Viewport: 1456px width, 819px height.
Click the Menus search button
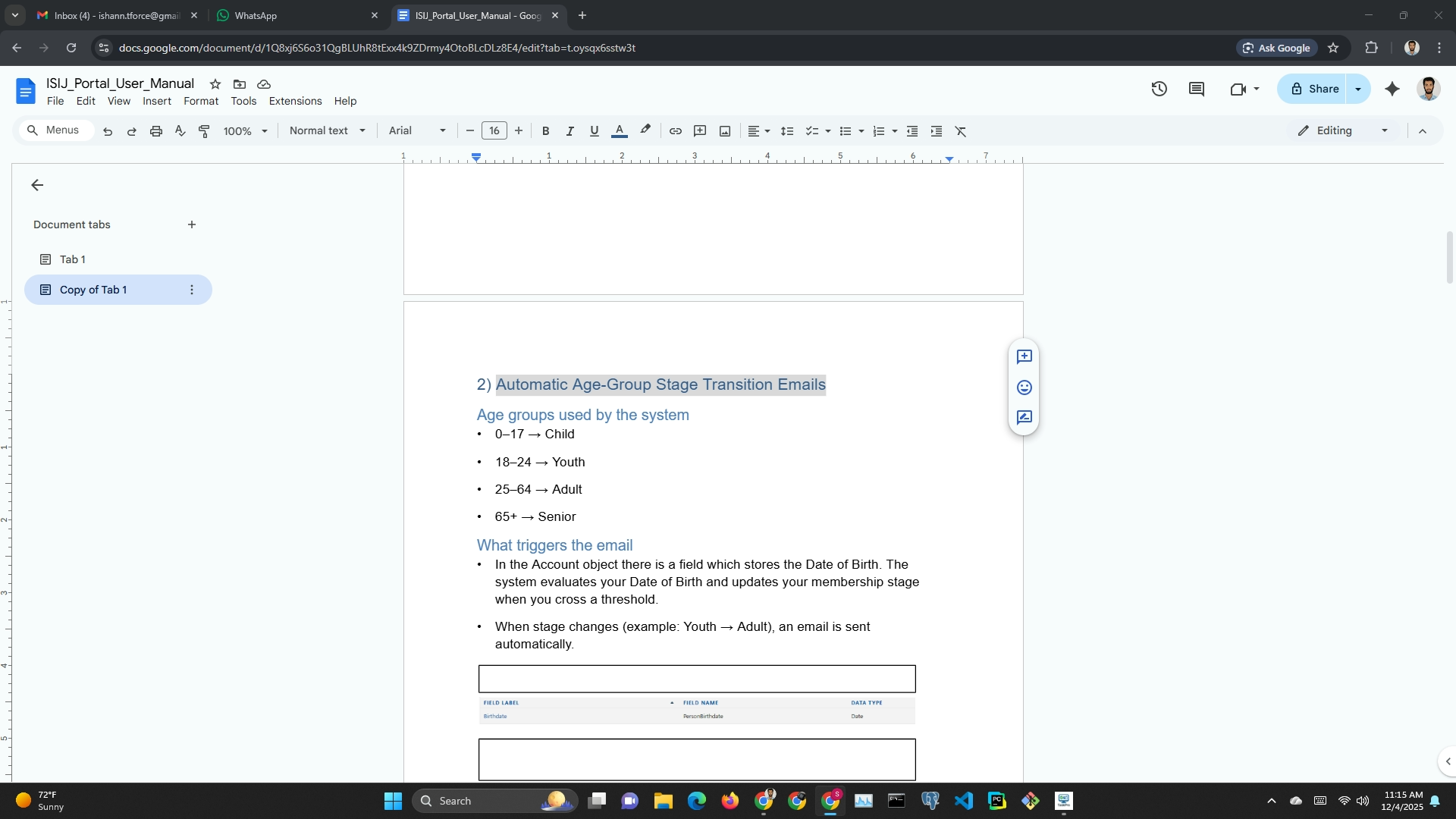[55, 130]
